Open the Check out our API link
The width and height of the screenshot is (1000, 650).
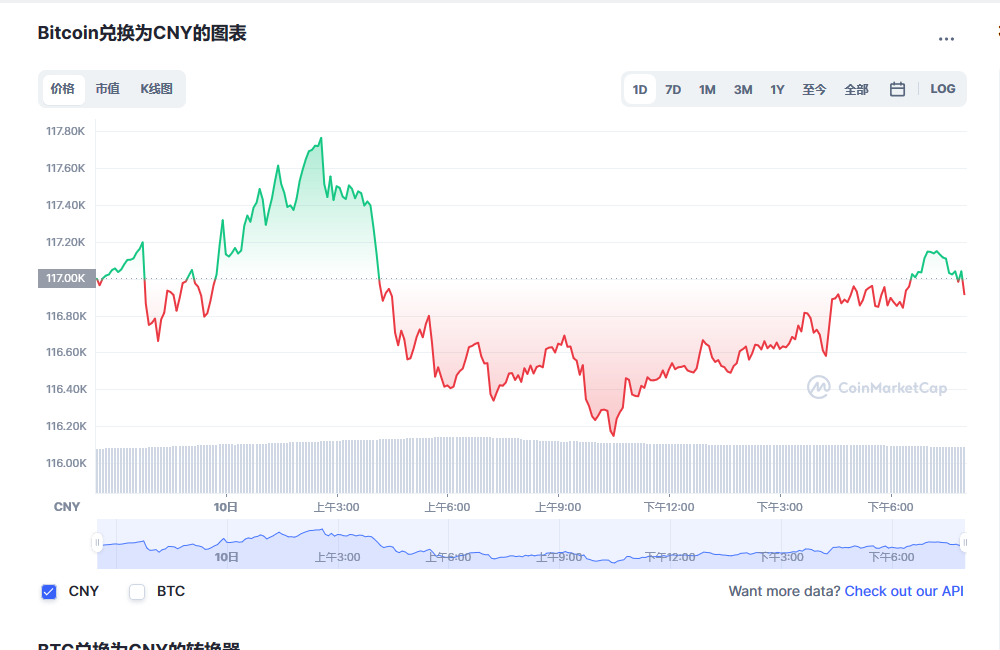(904, 591)
